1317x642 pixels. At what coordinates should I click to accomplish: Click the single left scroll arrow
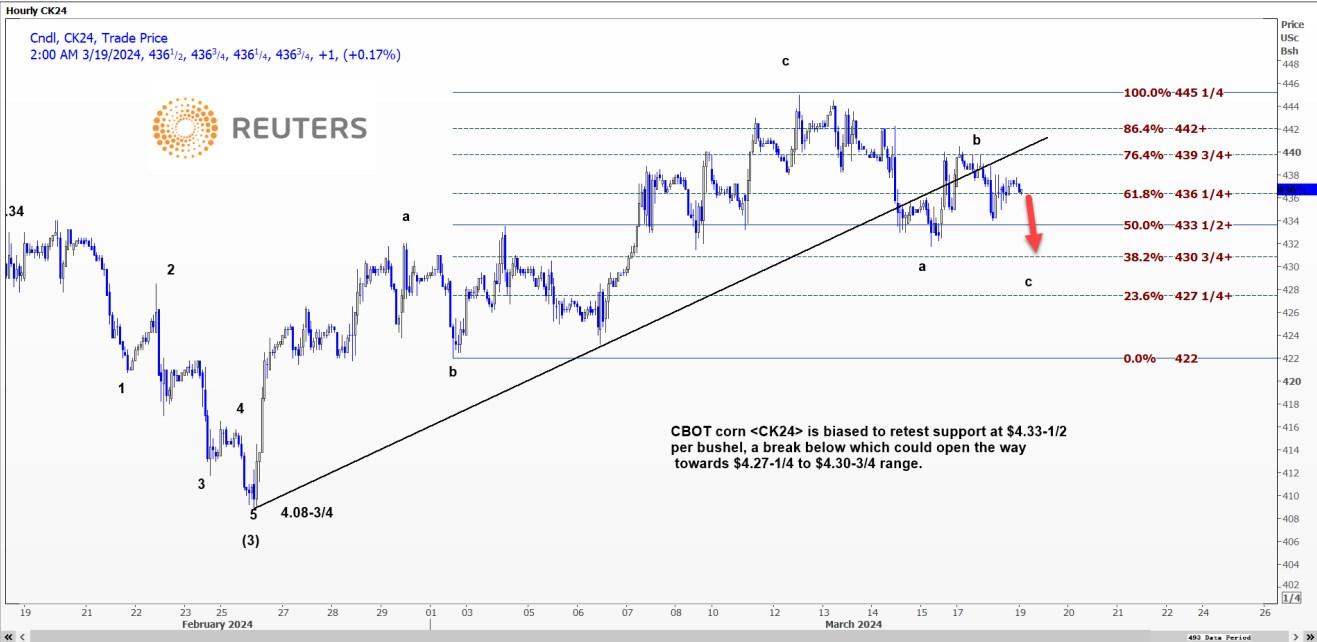(x=23, y=636)
